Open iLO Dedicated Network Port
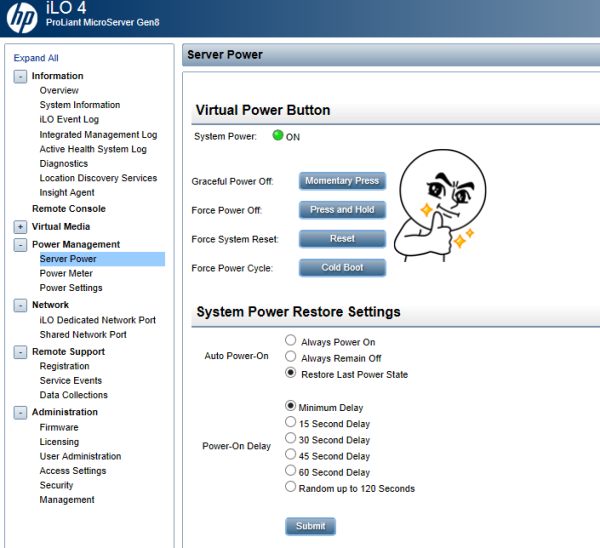The image size is (600, 548). pyautogui.click(x=98, y=320)
